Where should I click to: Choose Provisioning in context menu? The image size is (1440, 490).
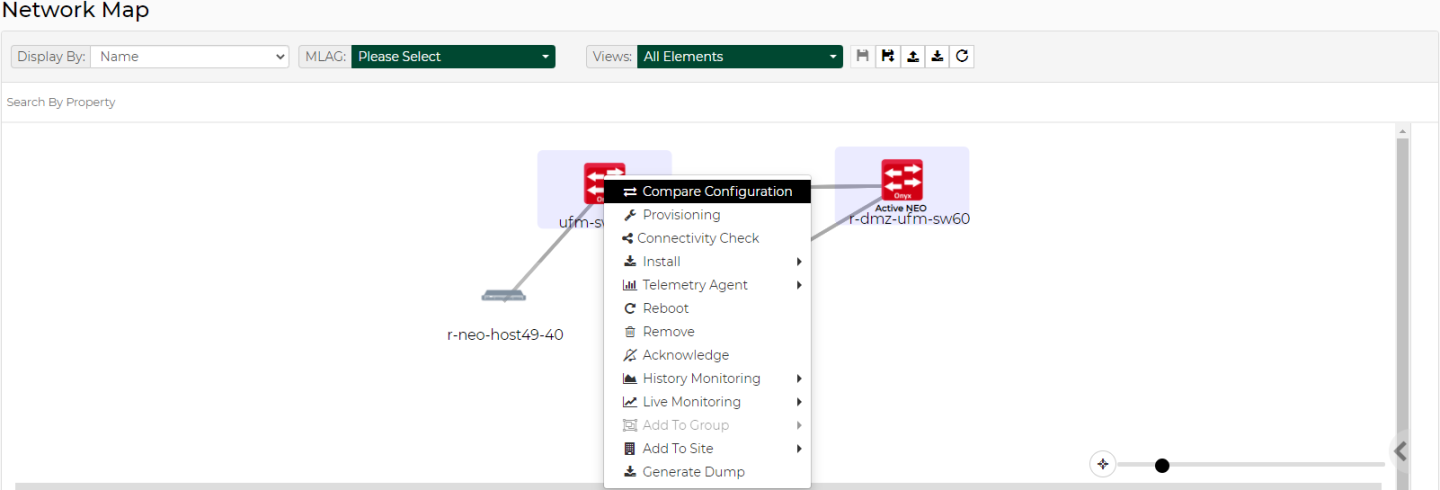coord(707,215)
